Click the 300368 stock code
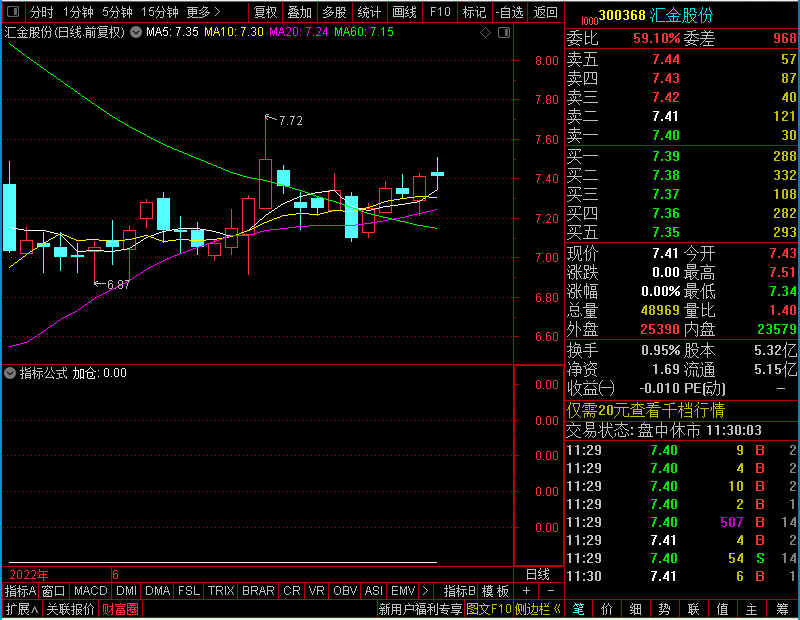This screenshot has width=800, height=620. tap(622, 15)
